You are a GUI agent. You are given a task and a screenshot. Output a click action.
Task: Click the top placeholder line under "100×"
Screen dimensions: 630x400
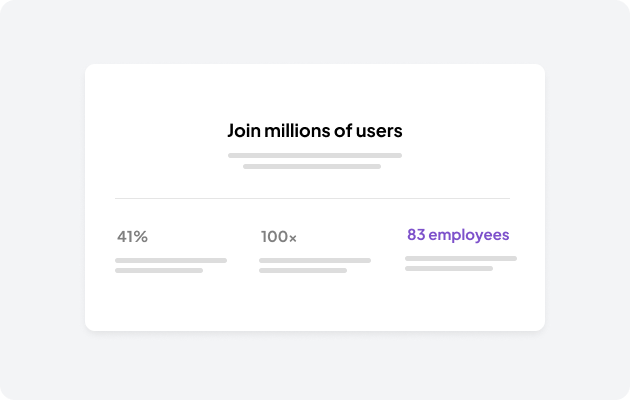(x=315, y=260)
